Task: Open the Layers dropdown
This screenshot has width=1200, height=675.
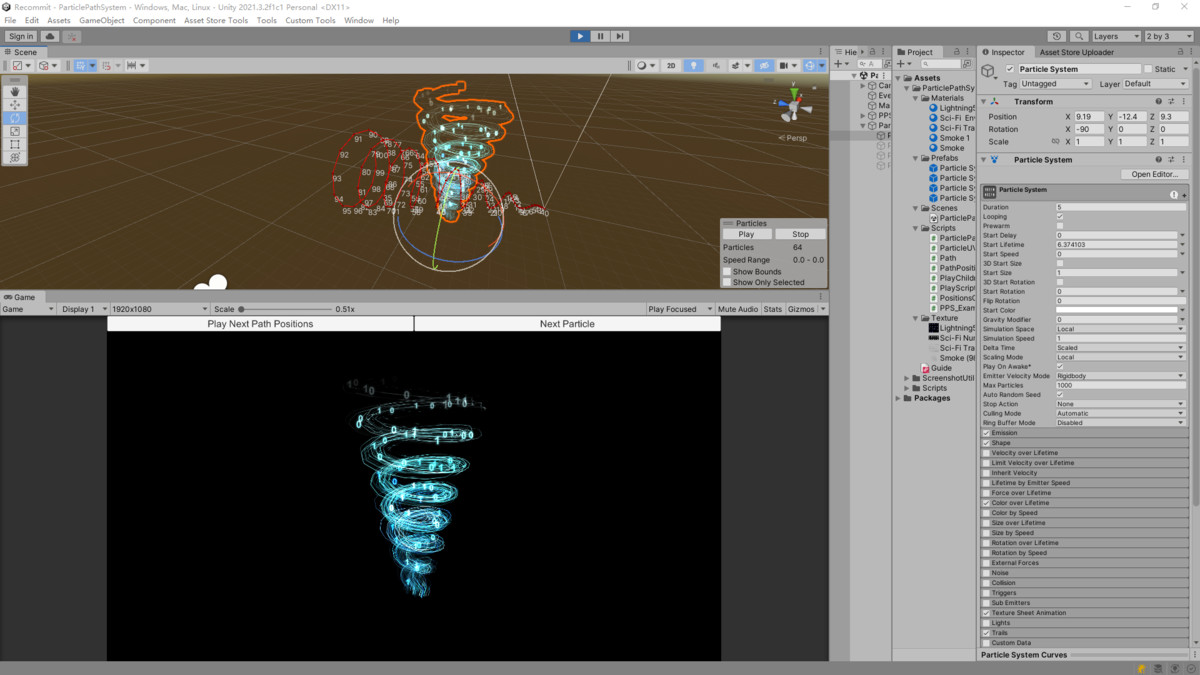Action: [x=1115, y=36]
